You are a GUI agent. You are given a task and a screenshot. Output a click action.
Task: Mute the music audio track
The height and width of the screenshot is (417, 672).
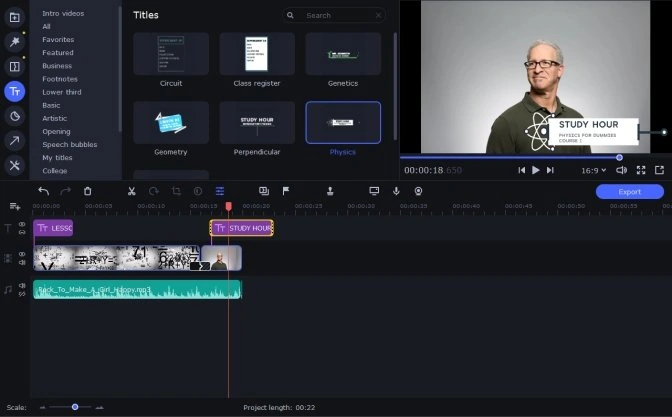pos(22,285)
